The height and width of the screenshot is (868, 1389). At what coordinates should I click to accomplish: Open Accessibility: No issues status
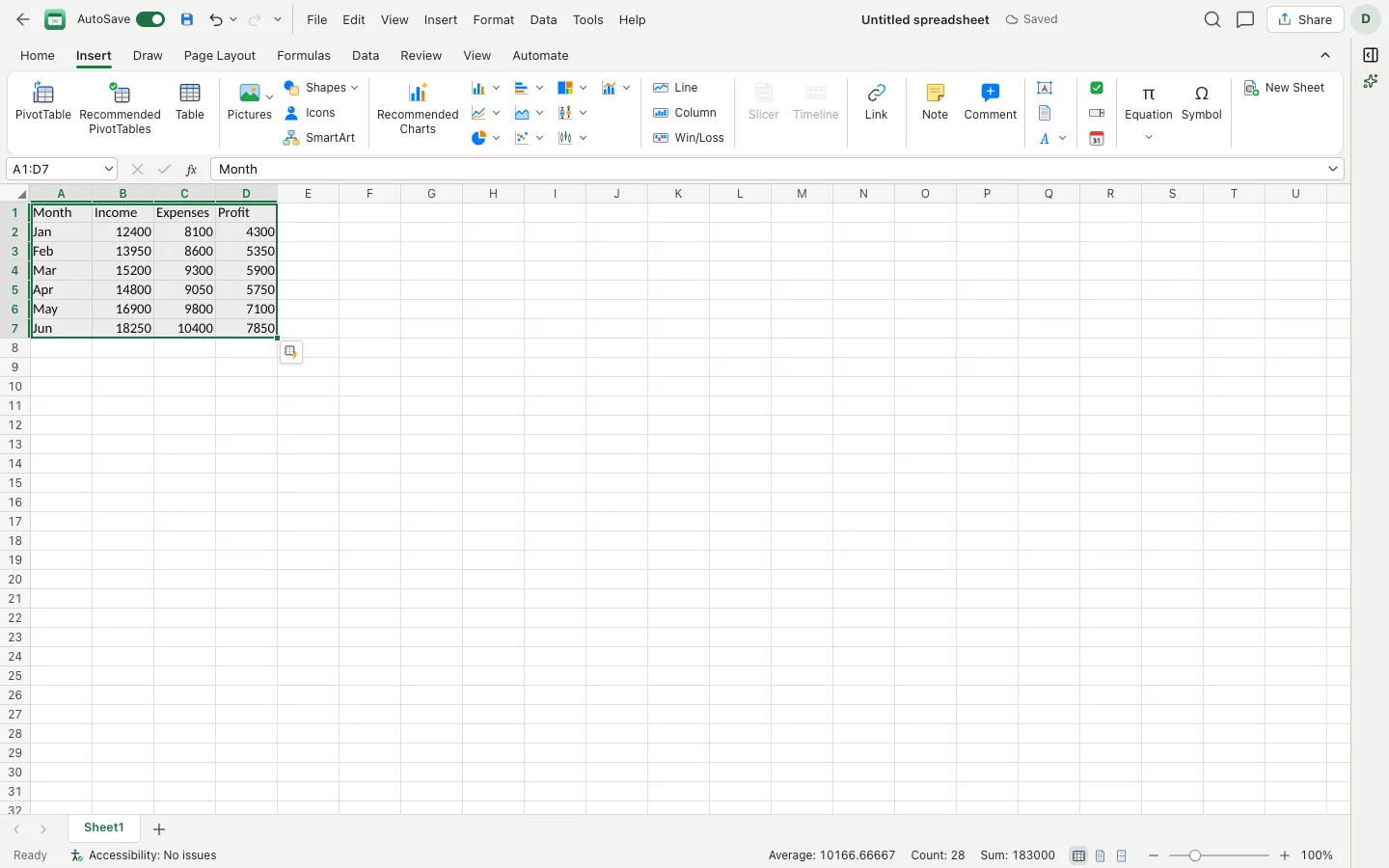click(x=144, y=855)
